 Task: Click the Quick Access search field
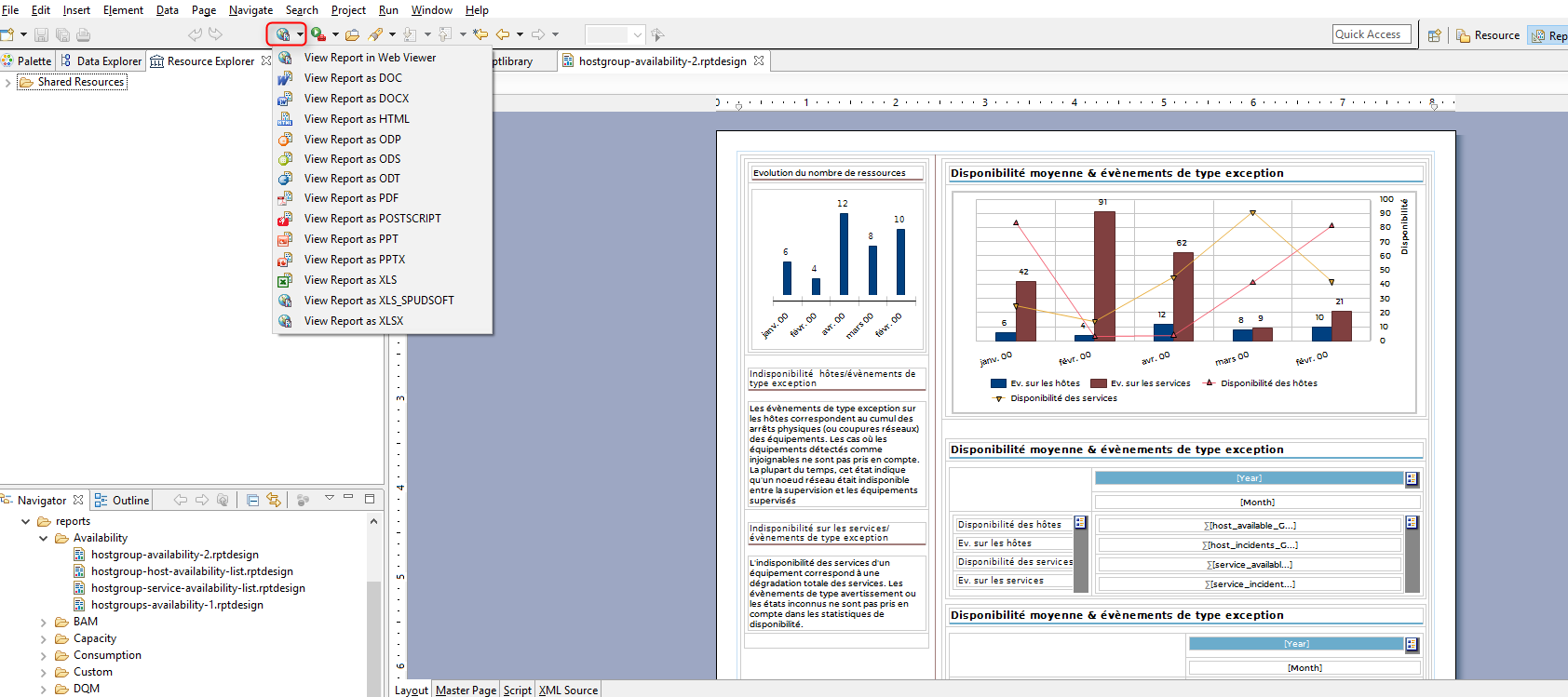pos(1372,34)
